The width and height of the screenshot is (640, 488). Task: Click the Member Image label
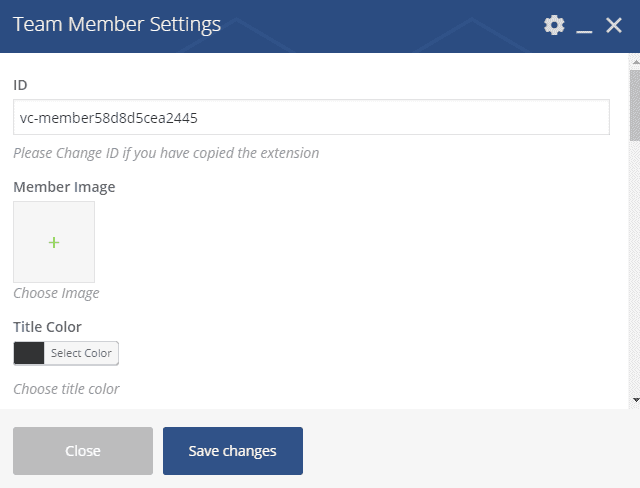click(x=64, y=187)
